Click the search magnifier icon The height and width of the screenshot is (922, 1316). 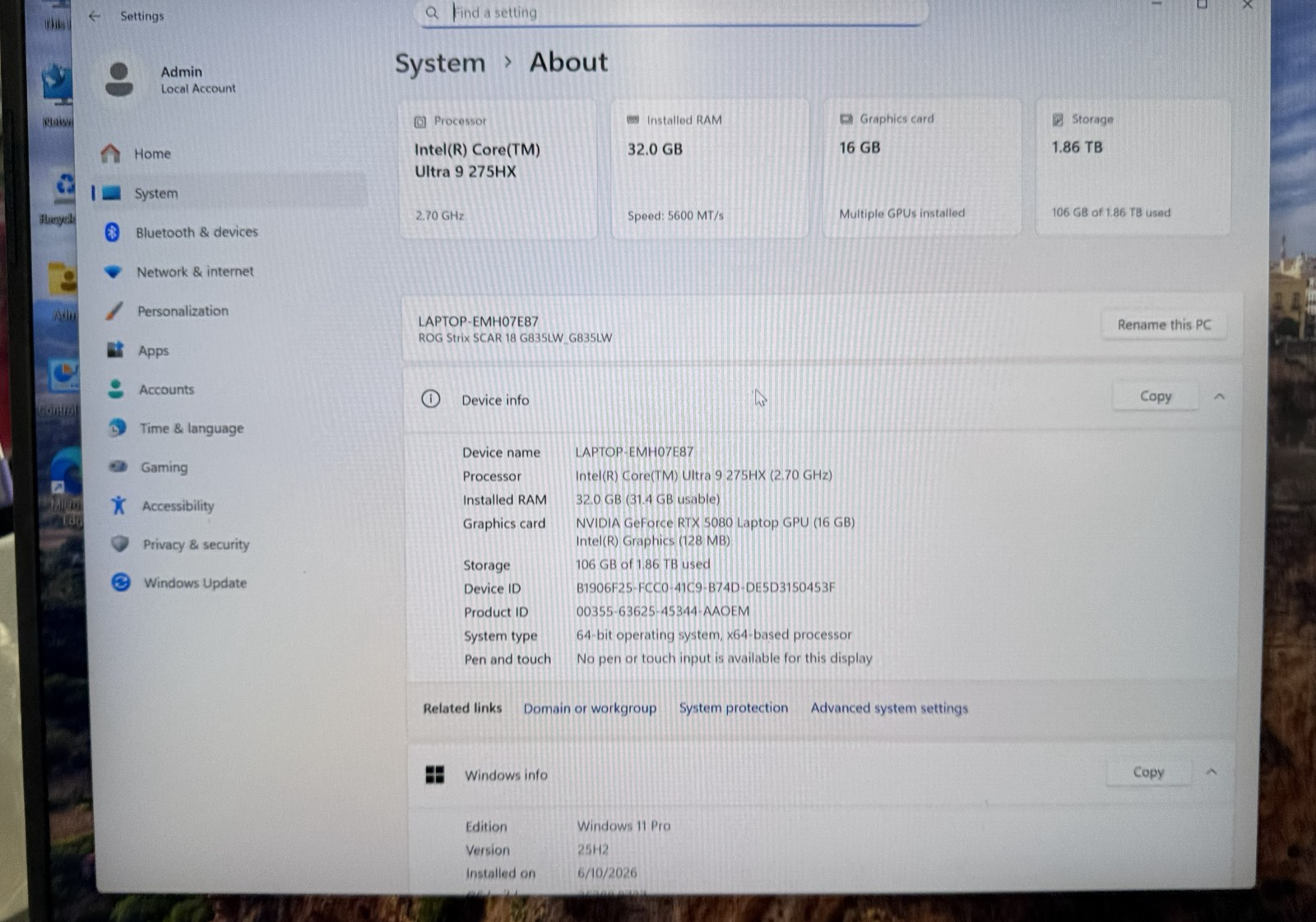[x=432, y=12]
